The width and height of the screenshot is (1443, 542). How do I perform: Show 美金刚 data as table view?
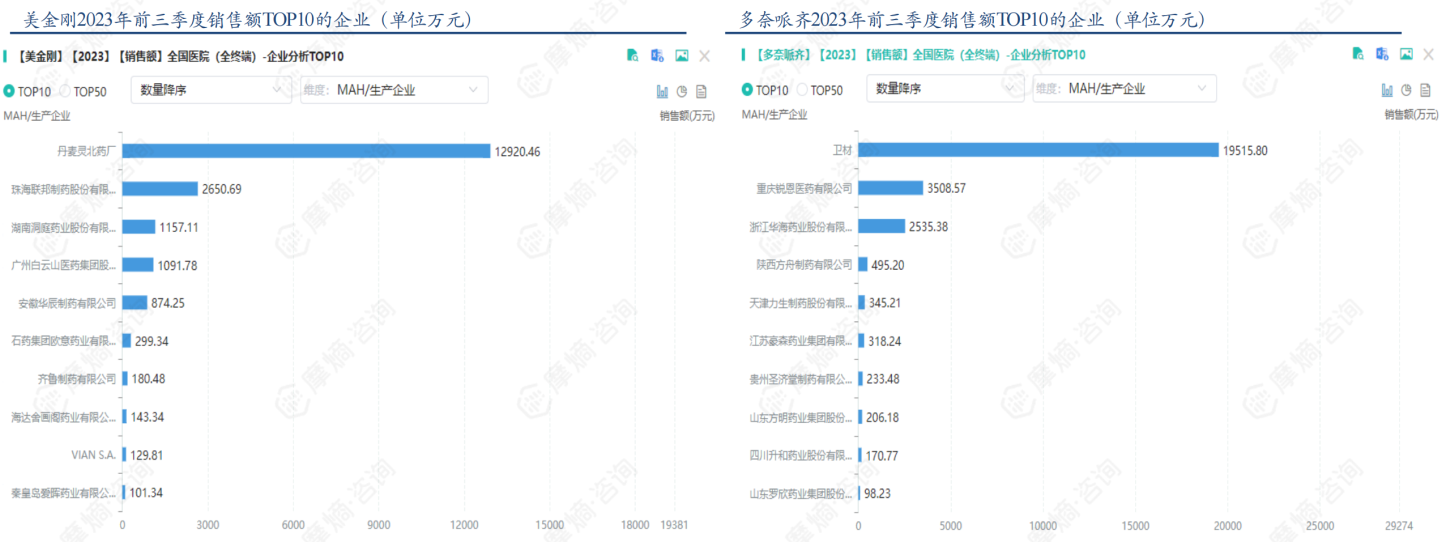click(x=701, y=91)
